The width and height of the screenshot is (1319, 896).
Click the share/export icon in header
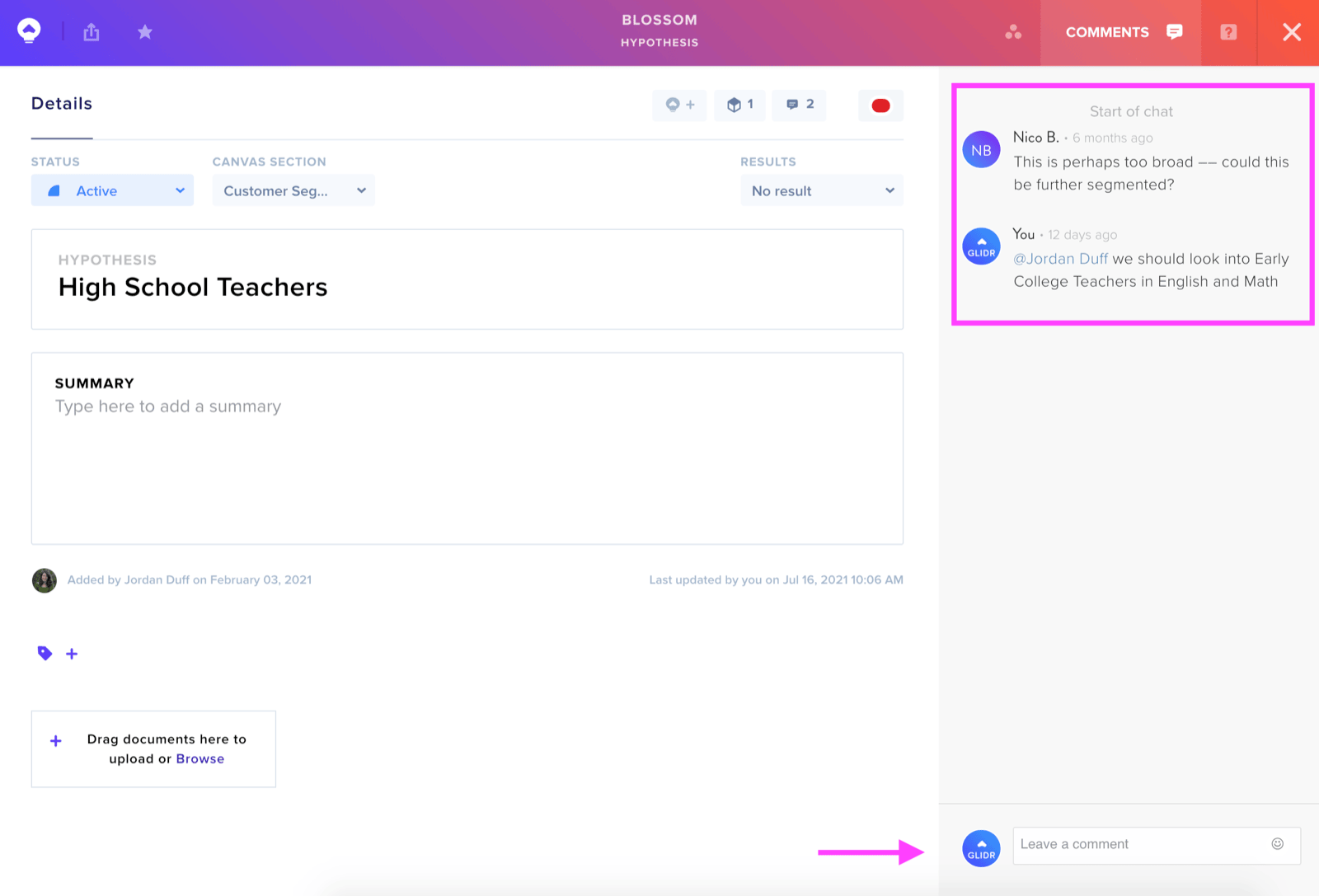click(x=92, y=32)
